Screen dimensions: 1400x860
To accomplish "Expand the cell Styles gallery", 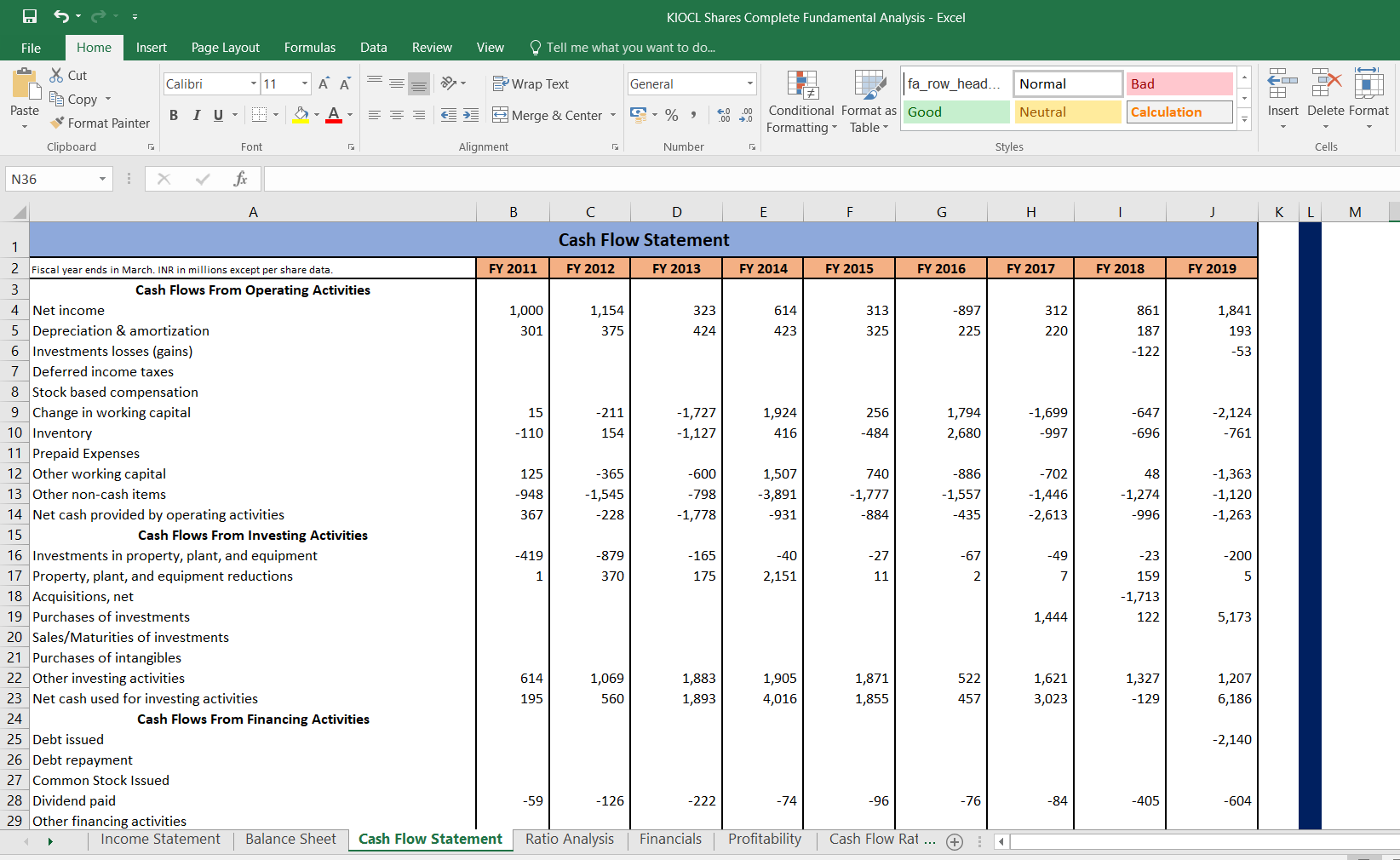I will [x=1244, y=120].
